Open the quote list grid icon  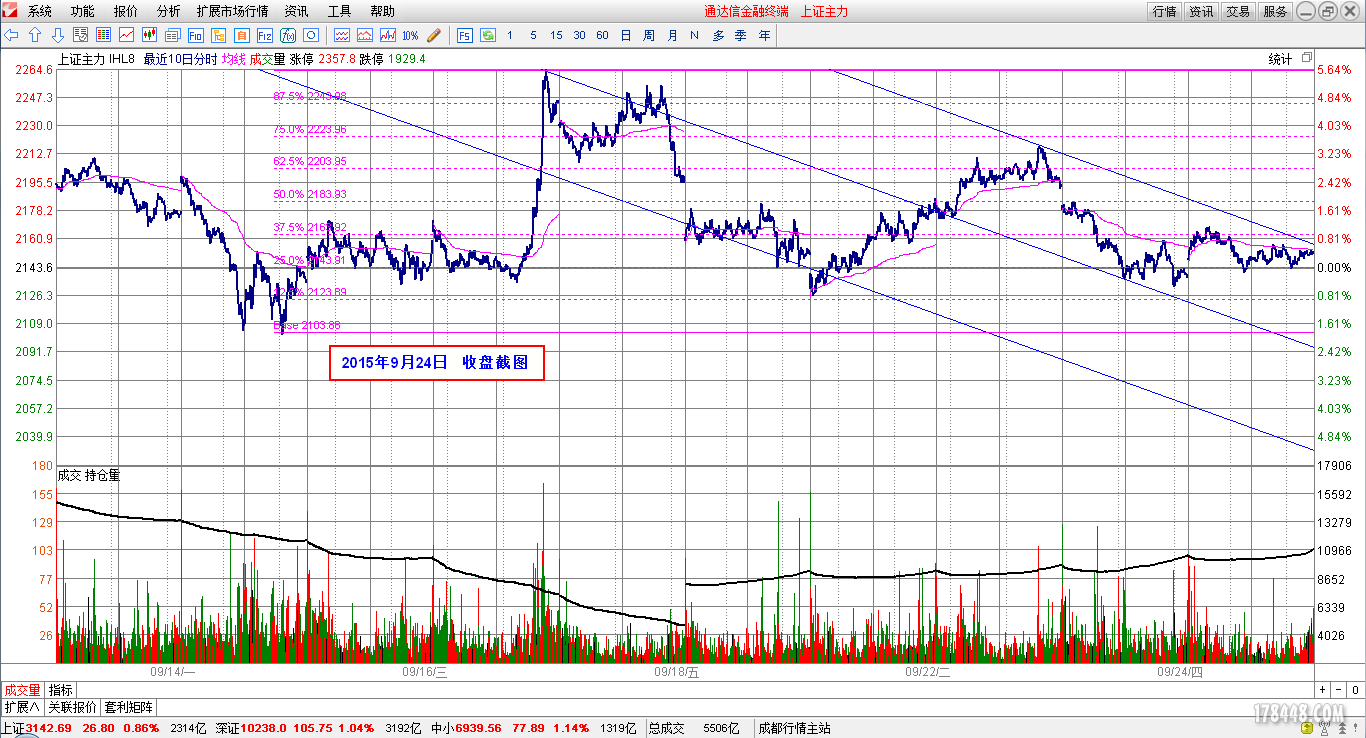(x=103, y=35)
